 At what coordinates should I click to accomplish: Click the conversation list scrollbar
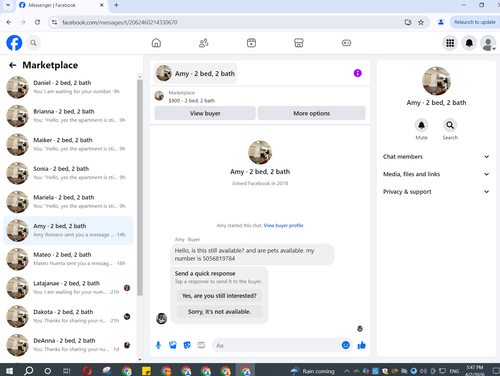(140, 187)
